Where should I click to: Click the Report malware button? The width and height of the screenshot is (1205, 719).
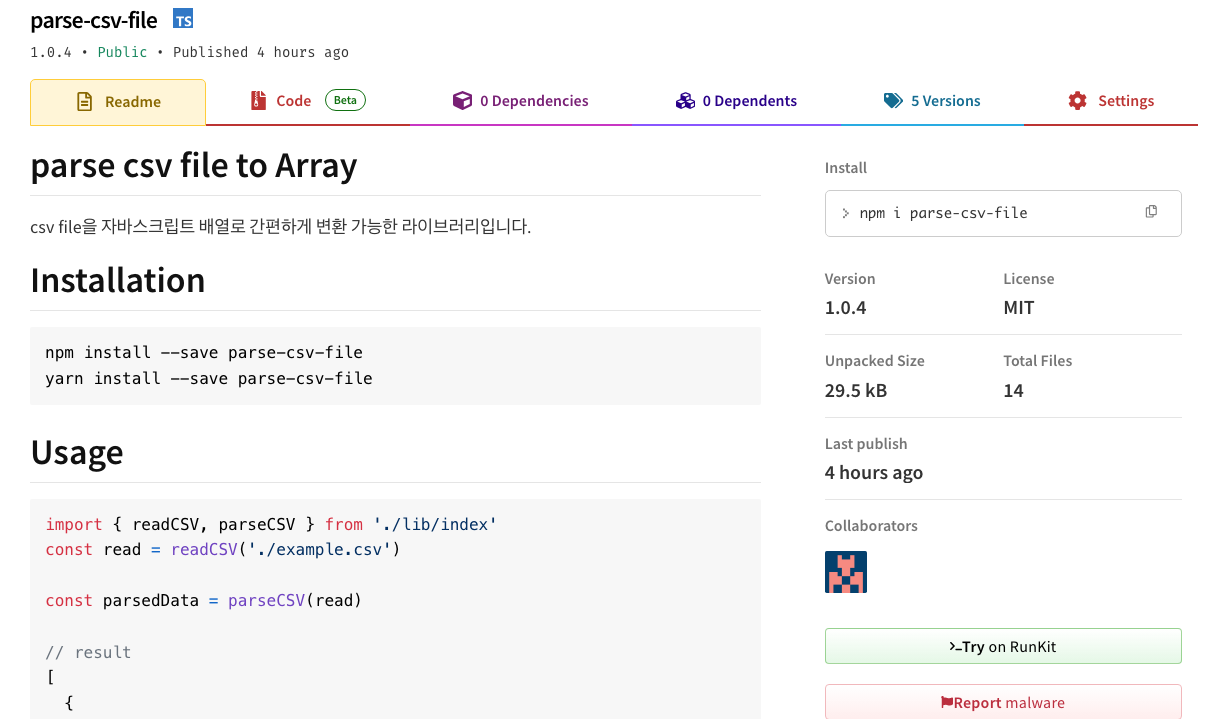click(1002, 702)
